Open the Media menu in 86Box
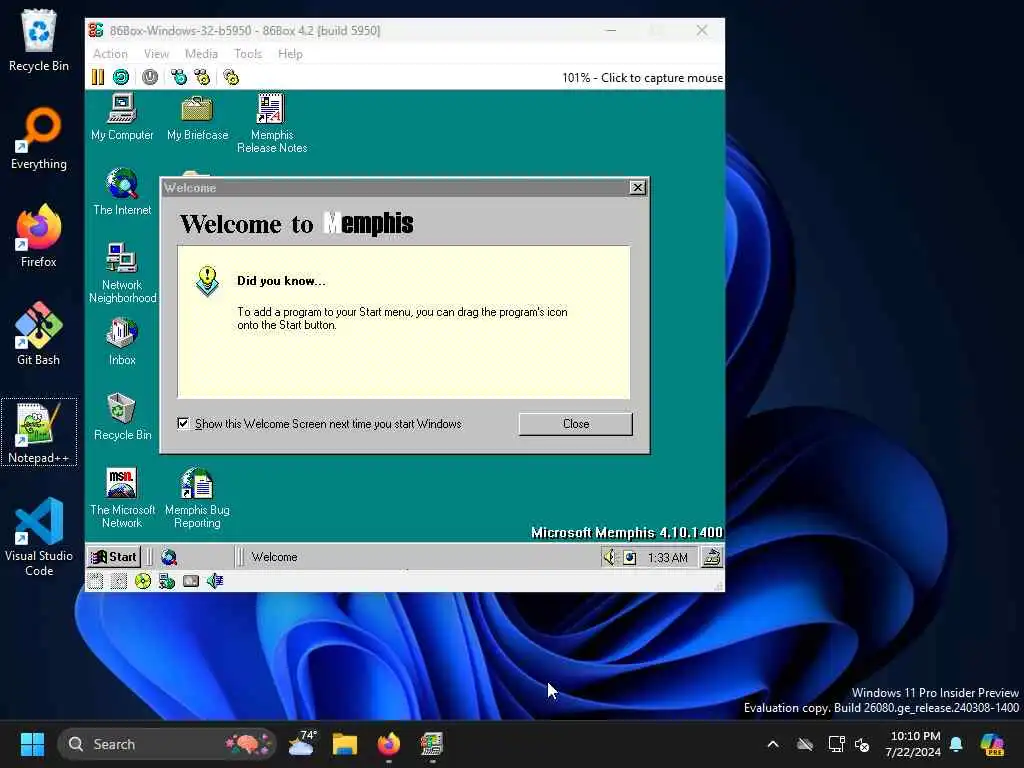This screenshot has width=1024, height=768. 201,54
